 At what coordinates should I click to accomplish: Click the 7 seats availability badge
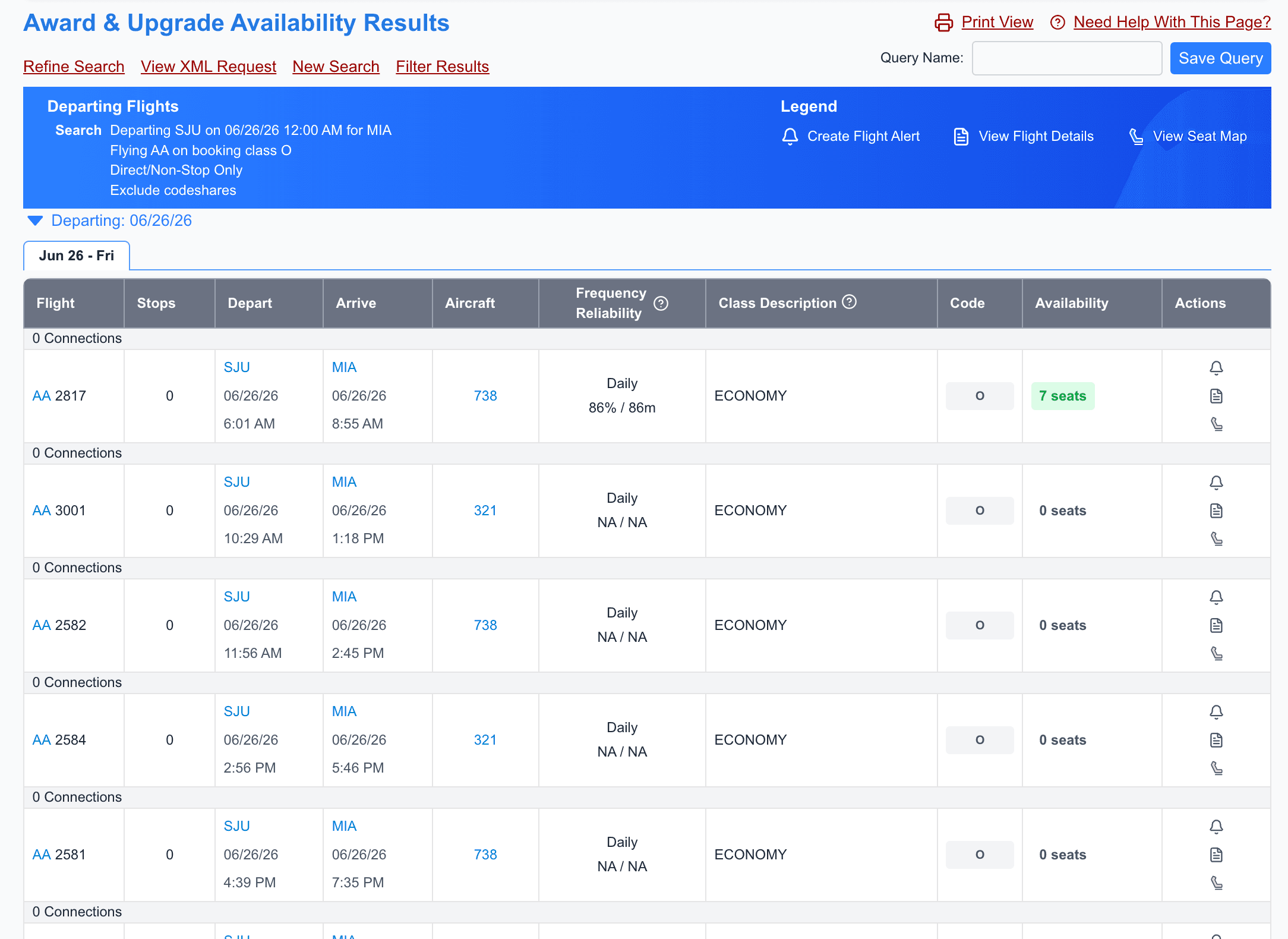pyautogui.click(x=1063, y=396)
